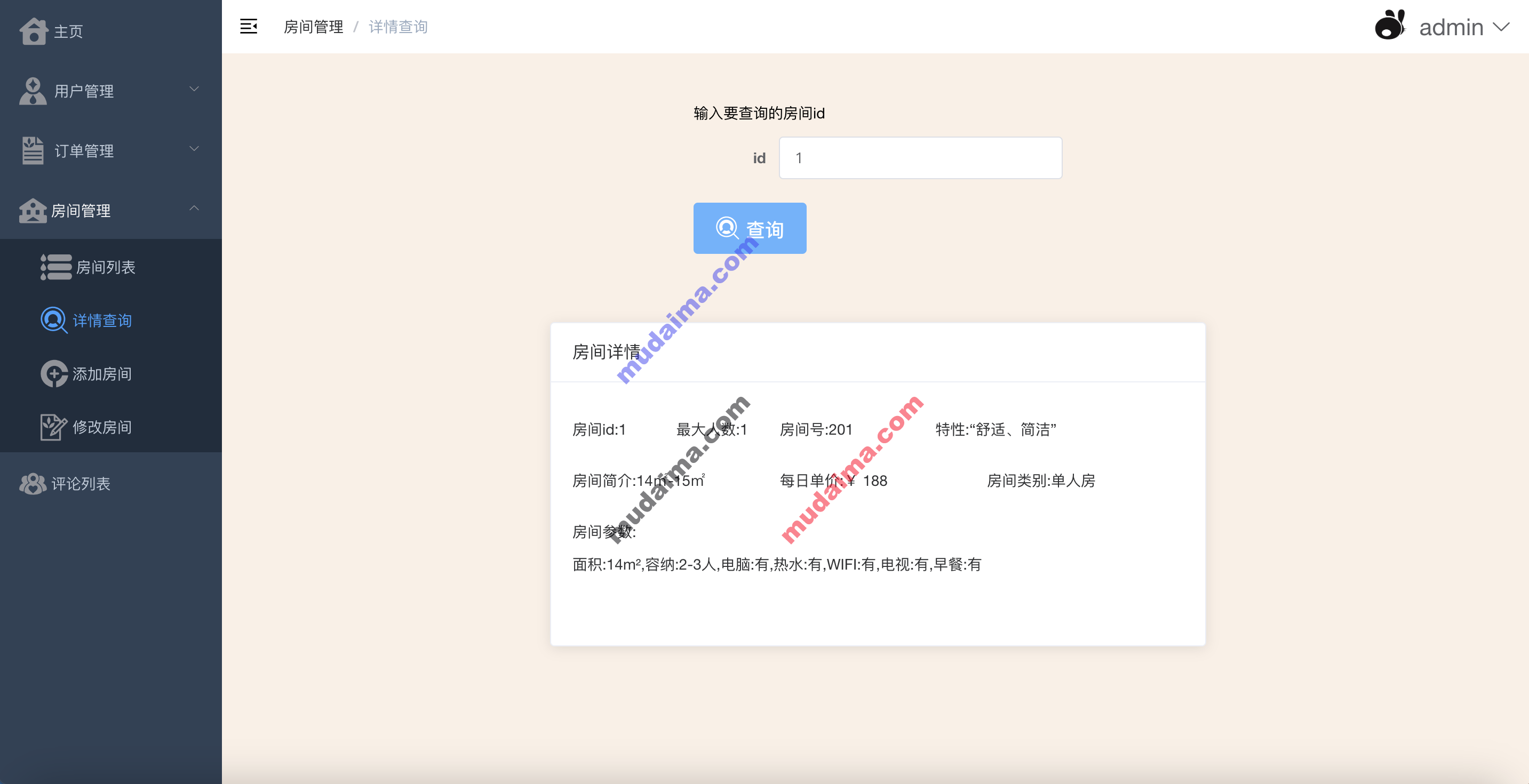Click admin username text
The image size is (1529, 784).
[1451, 27]
